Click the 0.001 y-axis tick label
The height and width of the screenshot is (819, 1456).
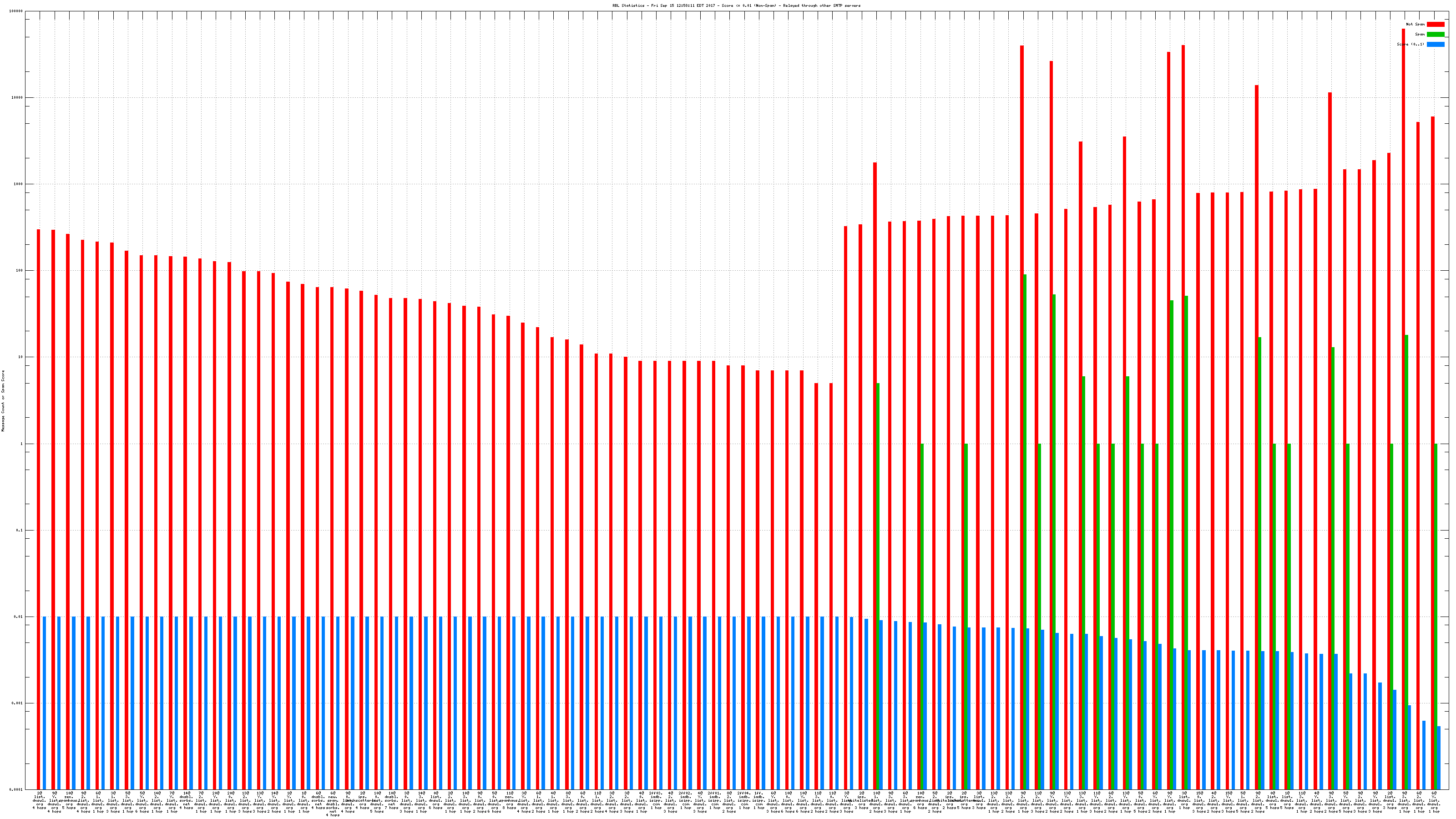pos(18,704)
